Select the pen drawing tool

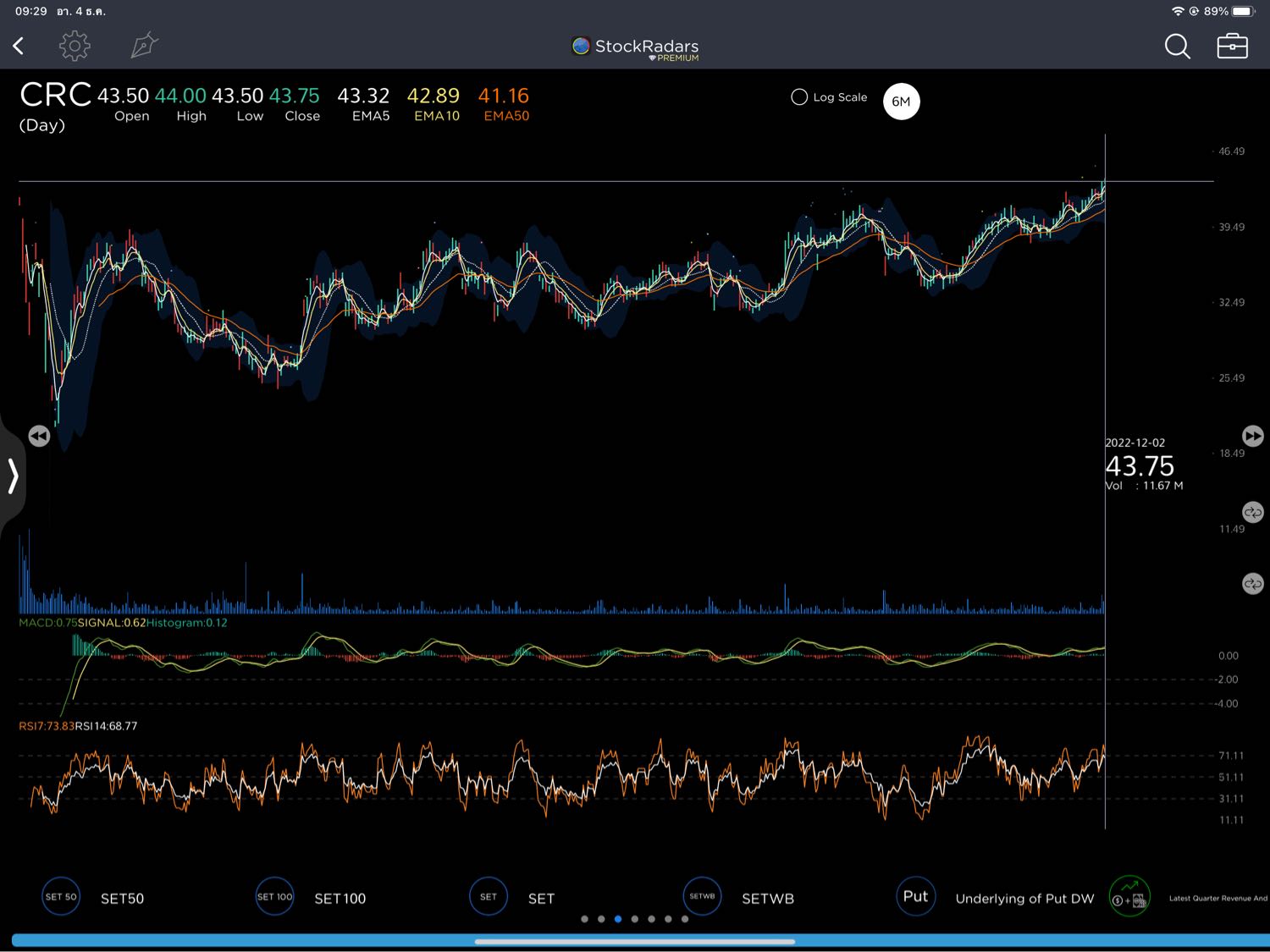coord(145,46)
